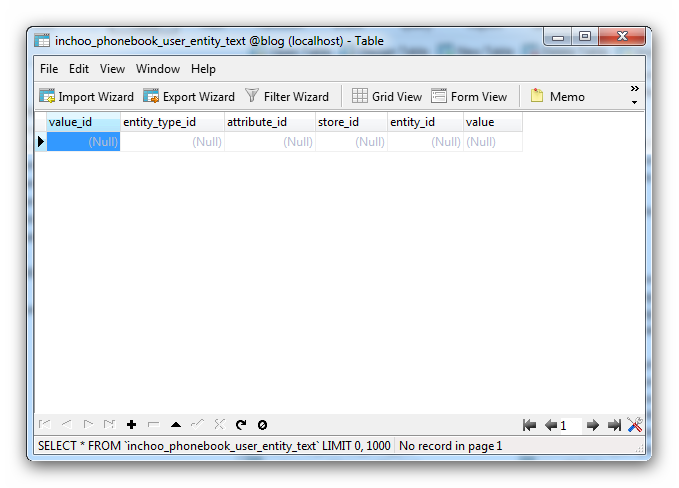Launch the Export Wizard
This screenshot has height=488, width=679.
point(189,97)
